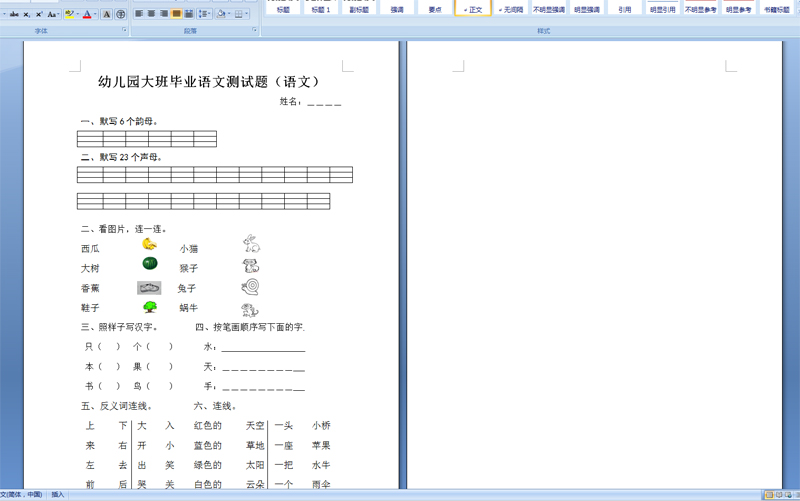Click the paragraph shading paint bucket

[x=221, y=14]
